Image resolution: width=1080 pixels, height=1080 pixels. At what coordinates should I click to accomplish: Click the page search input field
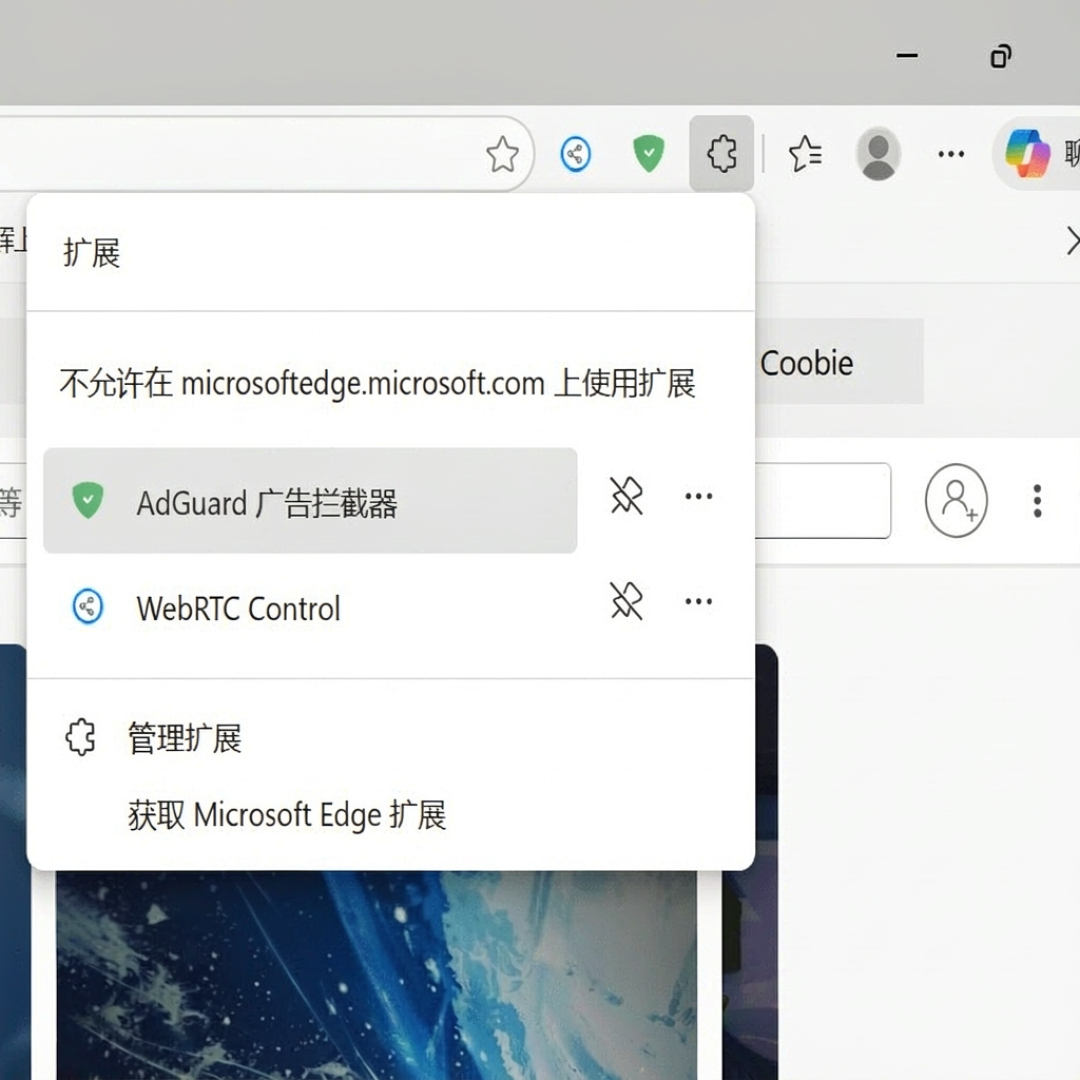coord(822,501)
